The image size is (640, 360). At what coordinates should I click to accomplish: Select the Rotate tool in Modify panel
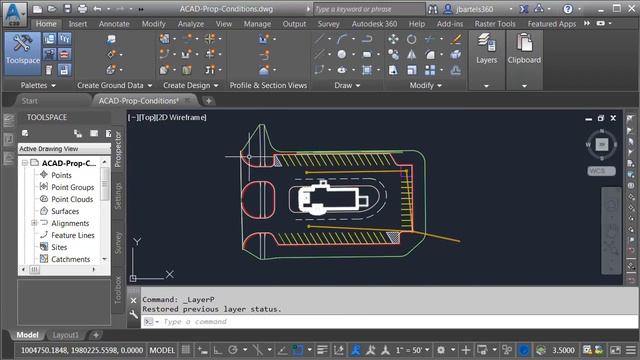pos(411,39)
